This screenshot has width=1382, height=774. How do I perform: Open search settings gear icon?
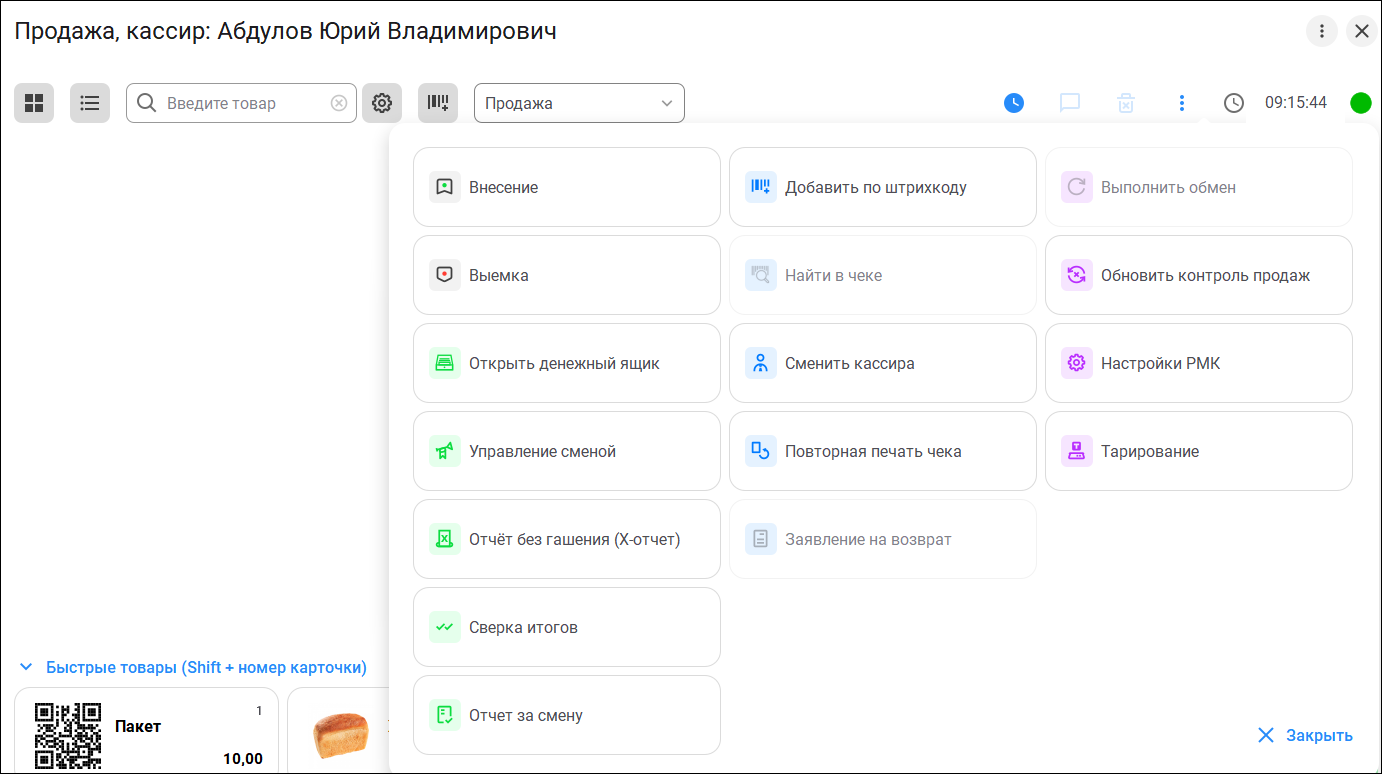tap(382, 103)
